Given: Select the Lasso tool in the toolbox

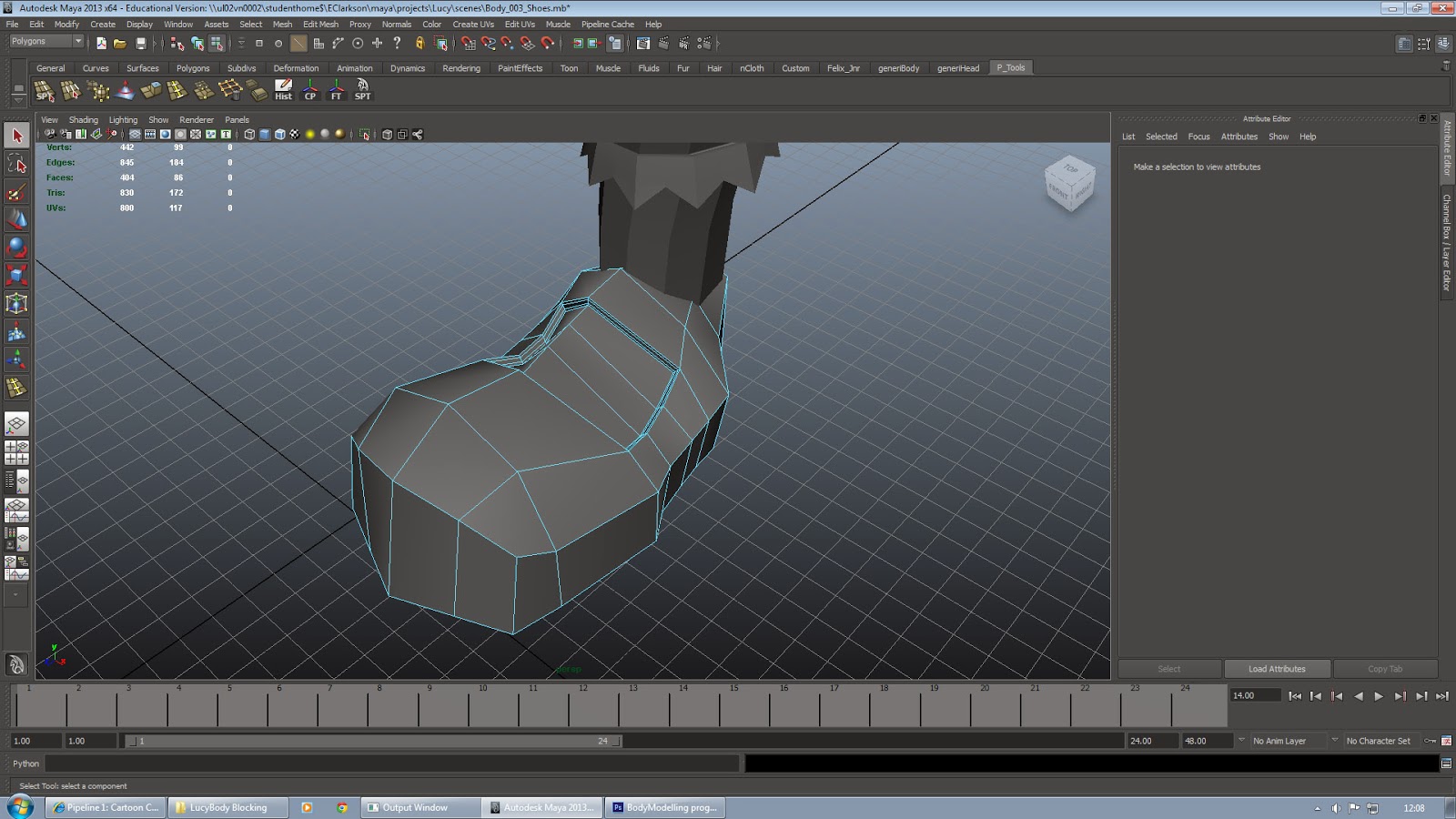Looking at the screenshot, I should pos(16,164).
